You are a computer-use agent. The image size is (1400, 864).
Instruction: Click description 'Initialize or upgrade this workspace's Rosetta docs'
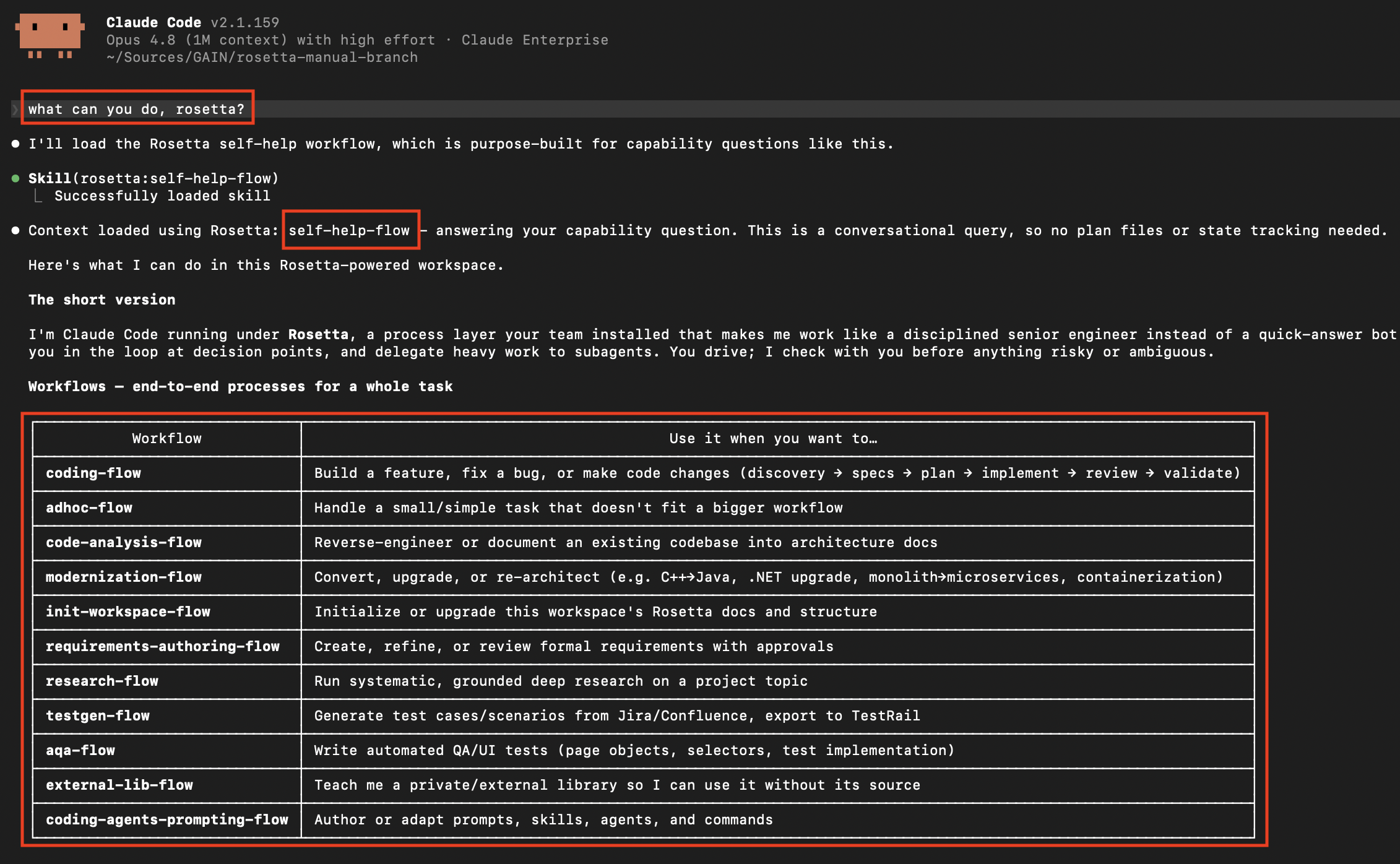click(x=595, y=612)
